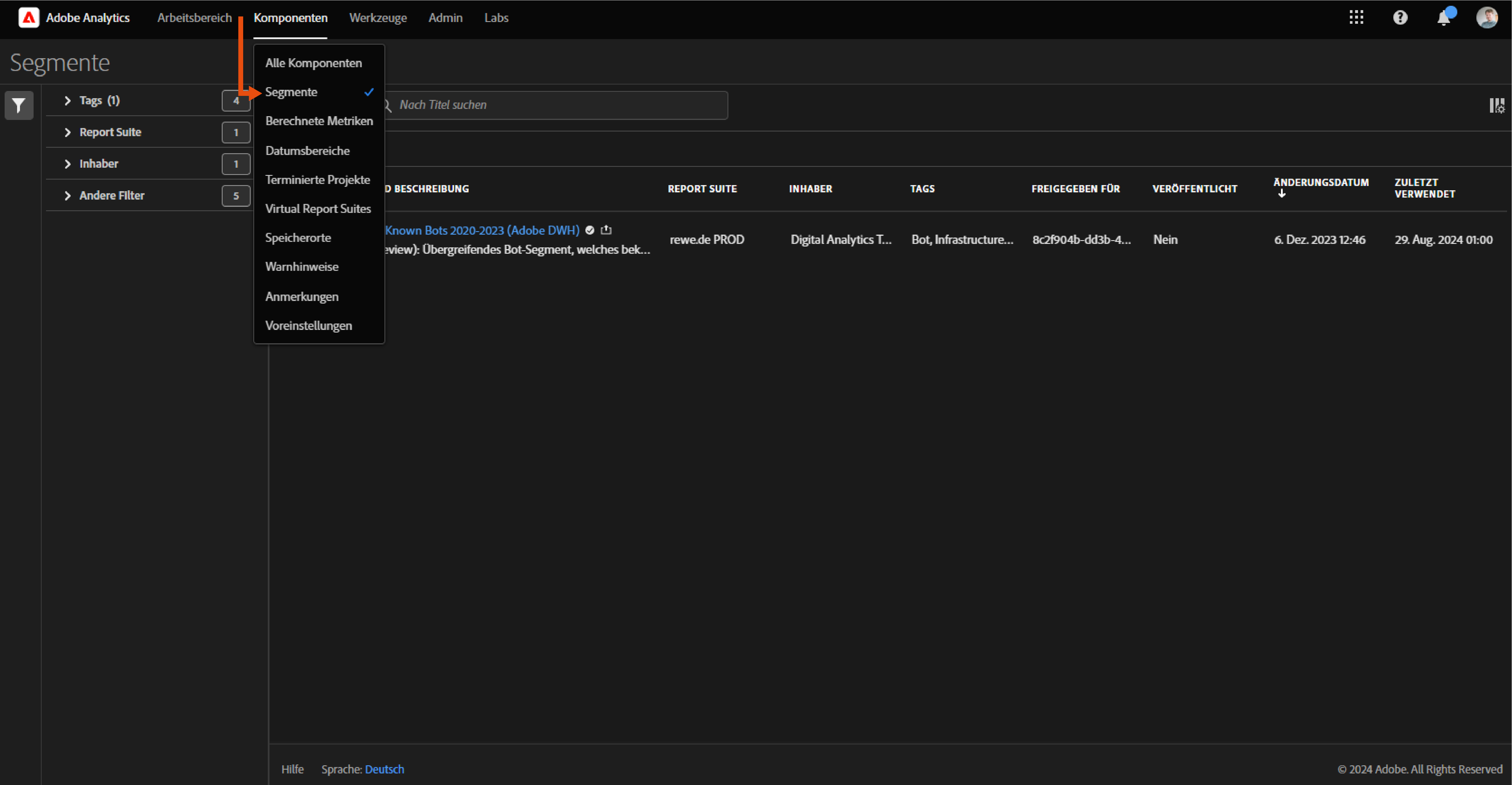The height and width of the screenshot is (785, 1512).
Task: Click the Nein published cell
Action: [1165, 240]
